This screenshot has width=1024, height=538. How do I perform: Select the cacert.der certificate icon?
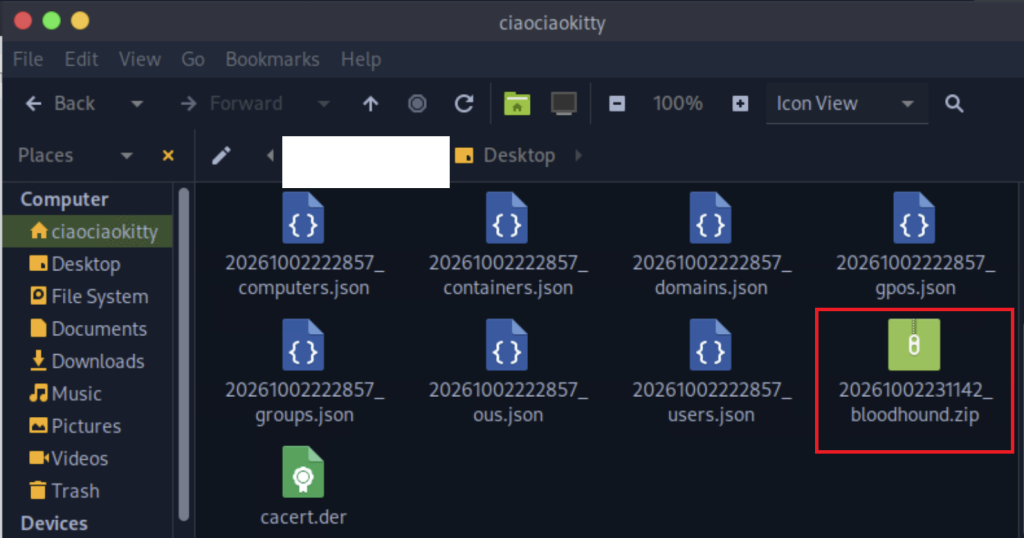(x=303, y=472)
